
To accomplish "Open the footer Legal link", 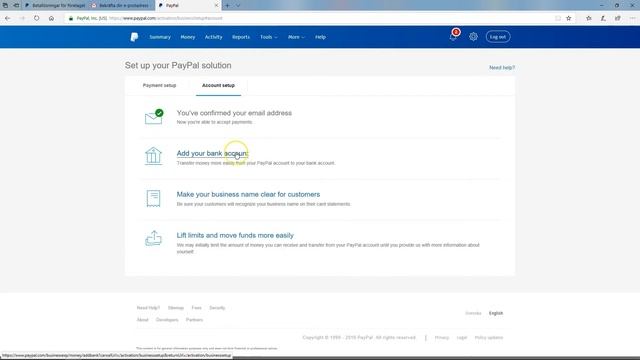I will click(462, 338).
